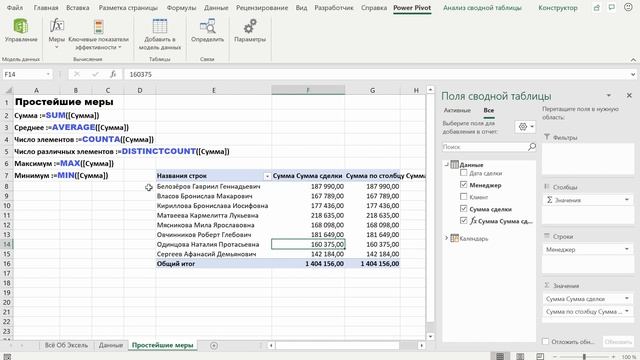The image size is (640, 360).
Task: Add a new sheet with plus button
Action: pyautogui.click(x=213, y=345)
